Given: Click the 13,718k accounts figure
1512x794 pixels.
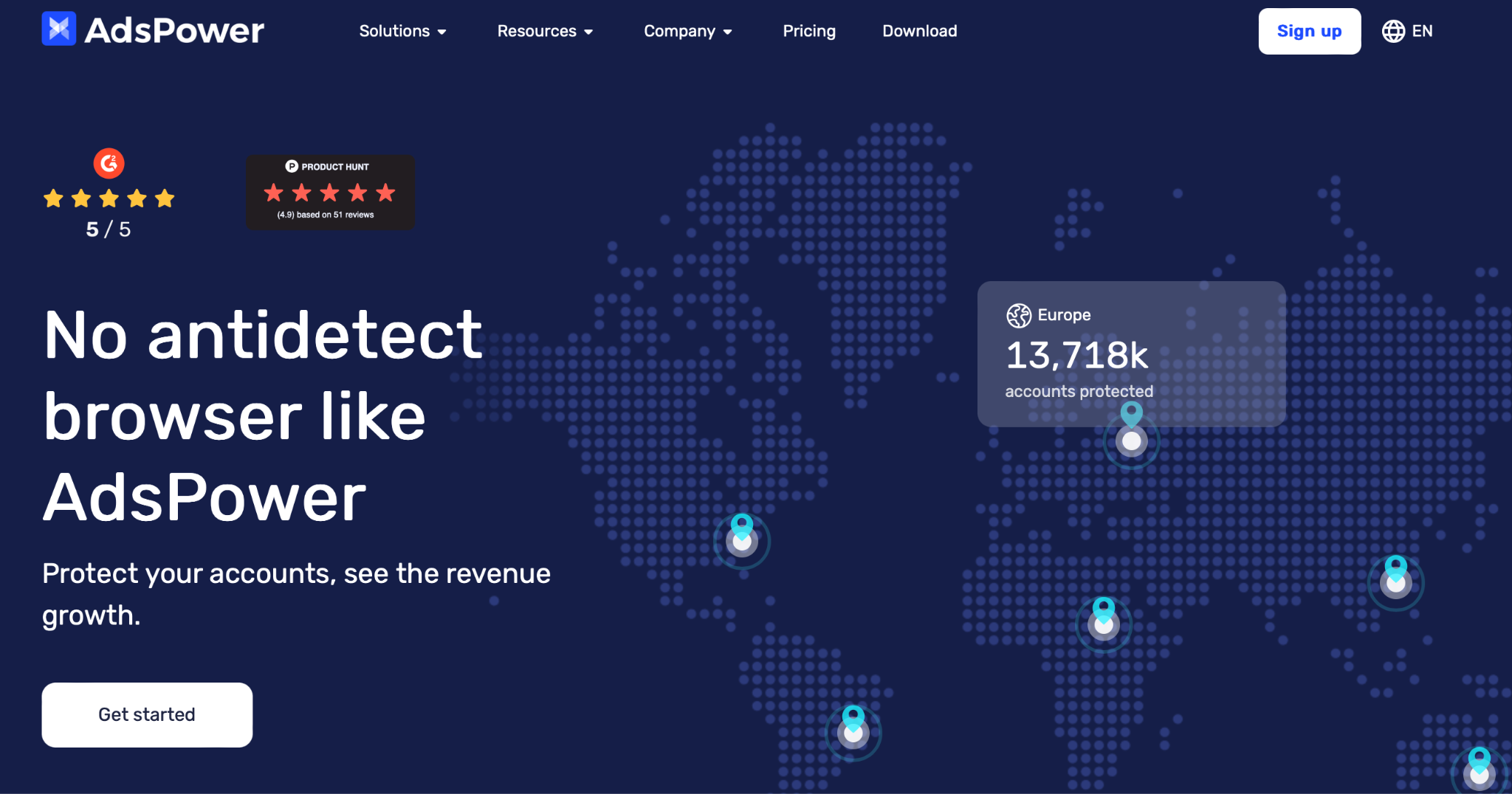Looking at the screenshot, I should tap(1077, 356).
